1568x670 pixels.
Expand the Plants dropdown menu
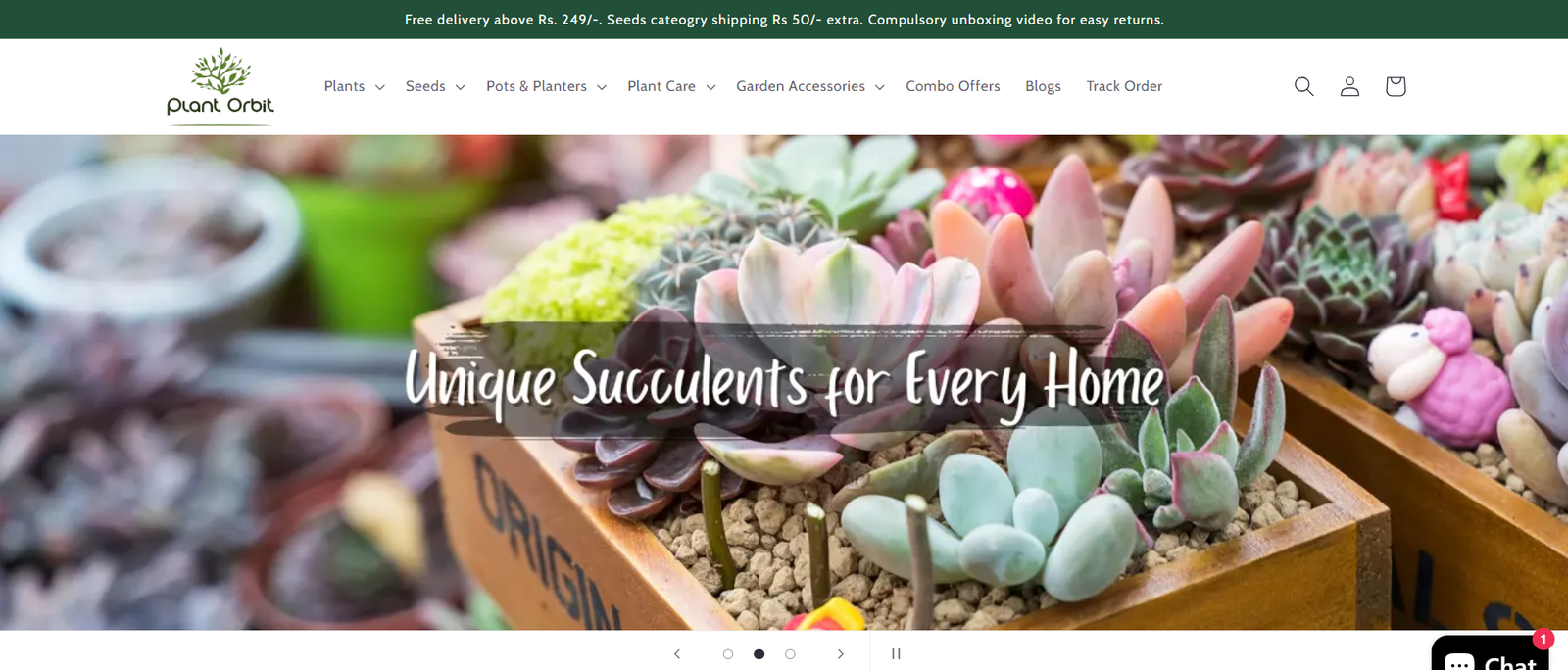point(354,86)
